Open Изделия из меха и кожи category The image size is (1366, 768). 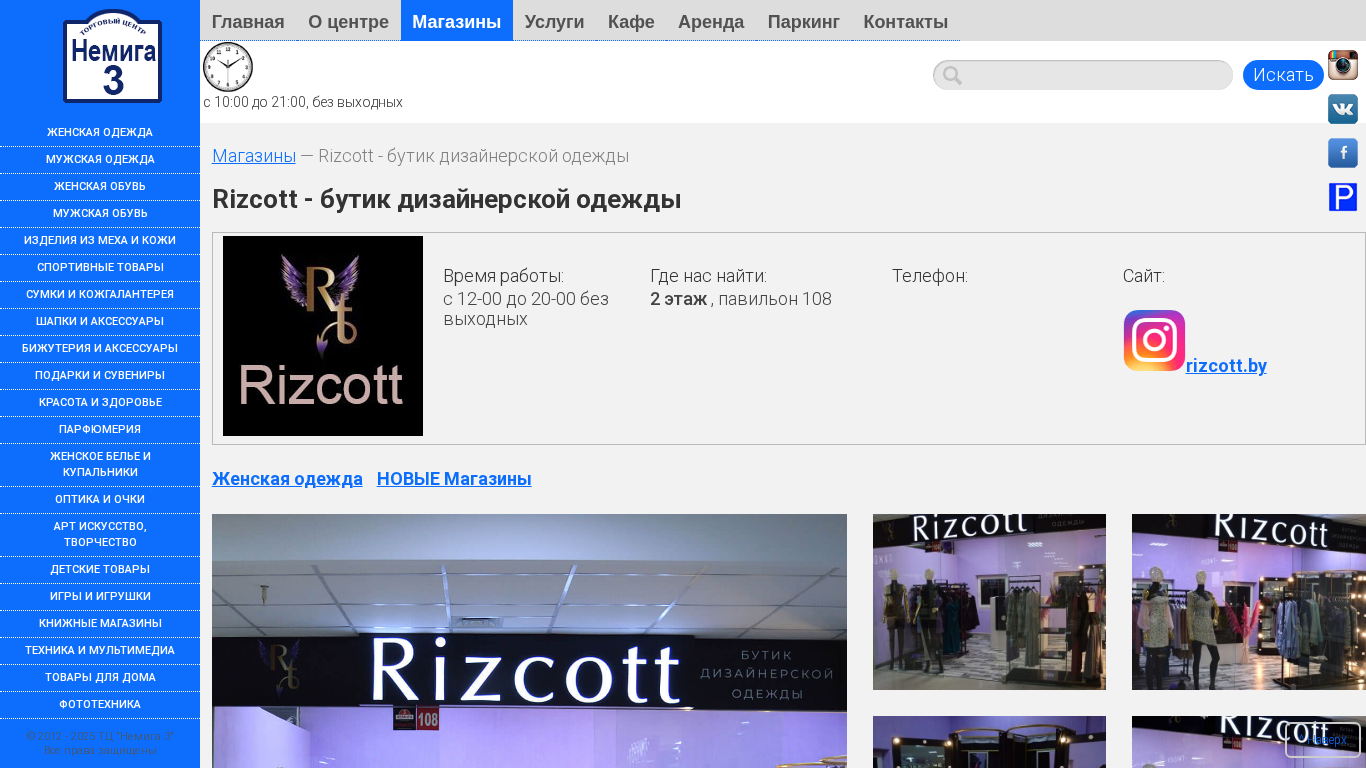[x=100, y=241]
